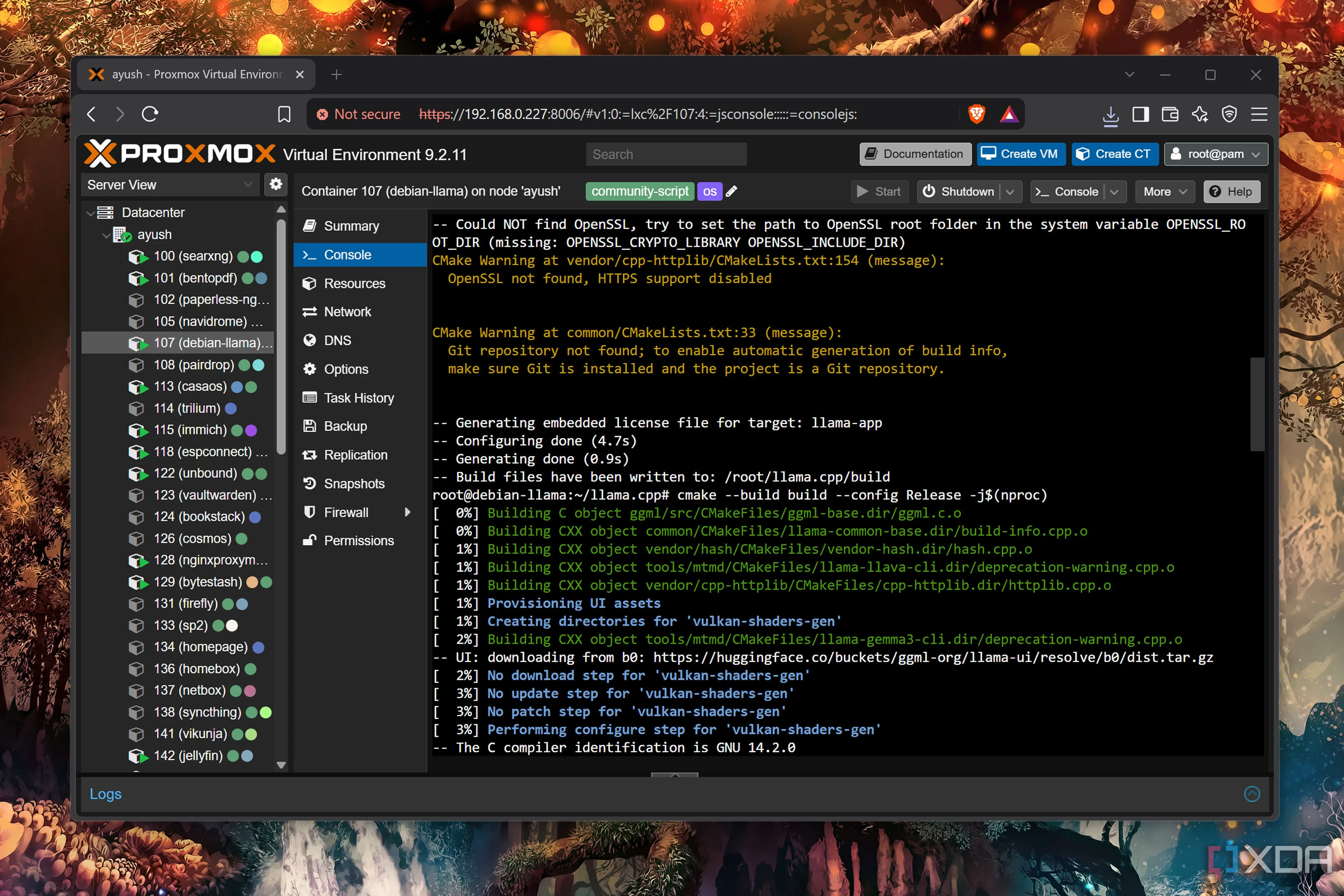The image size is (1344, 896).
Task: Focus the Proxmox Search field
Action: (666, 154)
